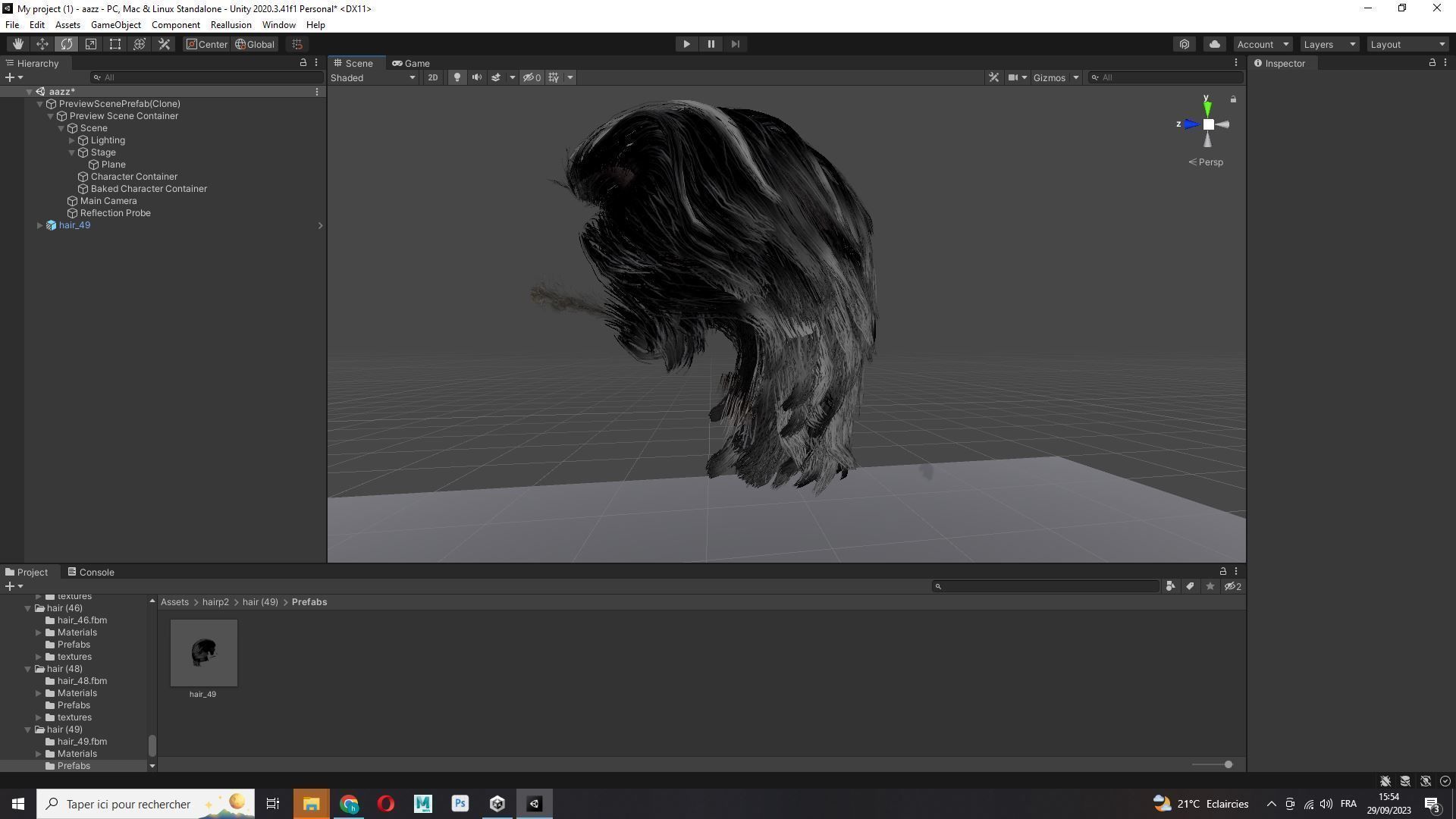Viewport: 1456px width, 819px height.
Task: Toggle scene audio speaker icon
Action: point(477,77)
